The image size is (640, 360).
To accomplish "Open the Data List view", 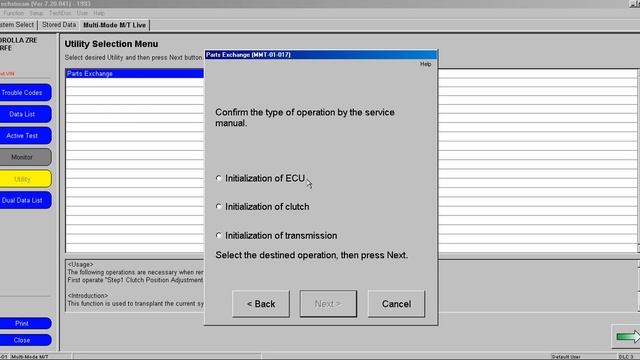I will [x=24, y=114].
